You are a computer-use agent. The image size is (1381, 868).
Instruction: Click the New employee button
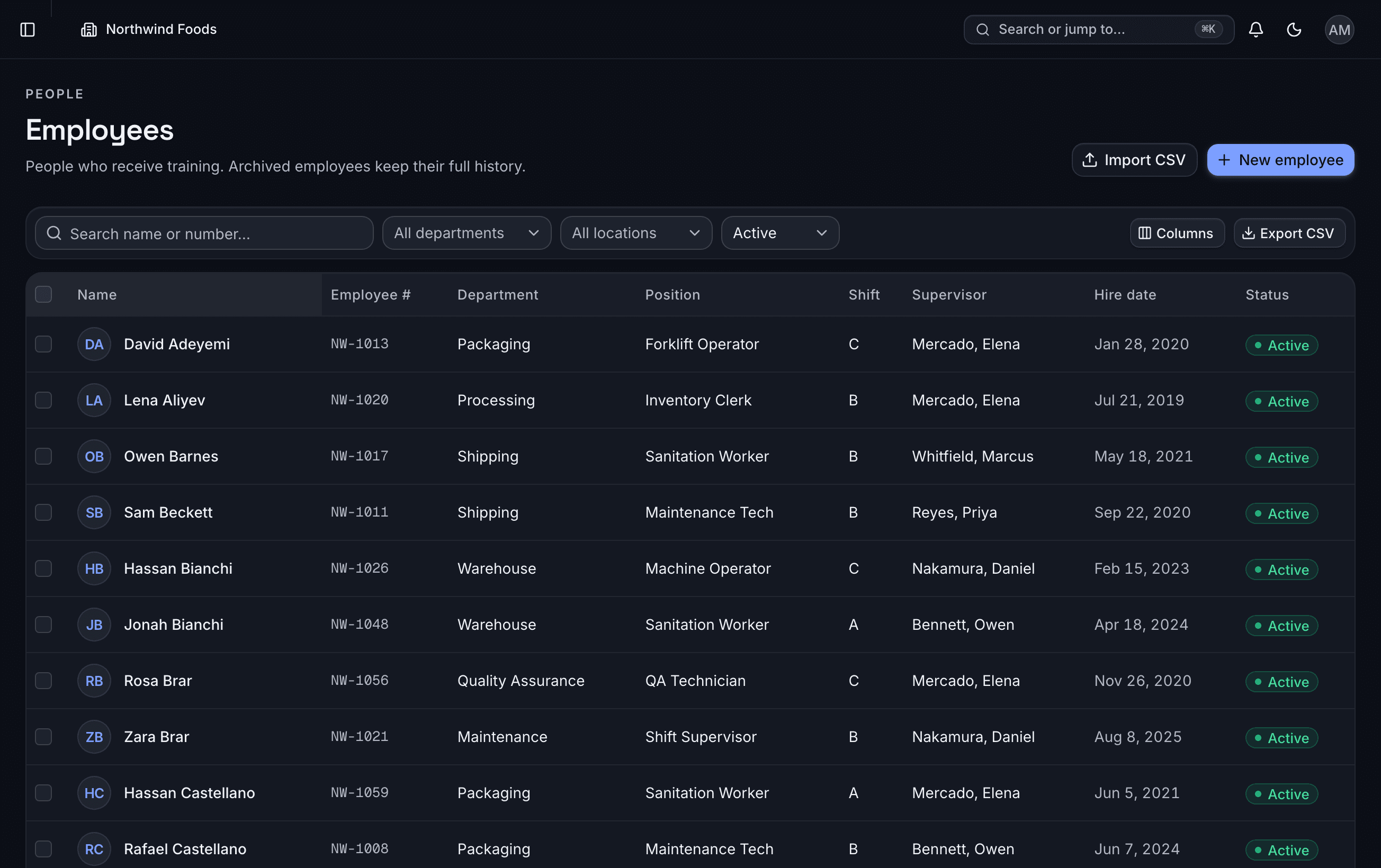(x=1280, y=160)
